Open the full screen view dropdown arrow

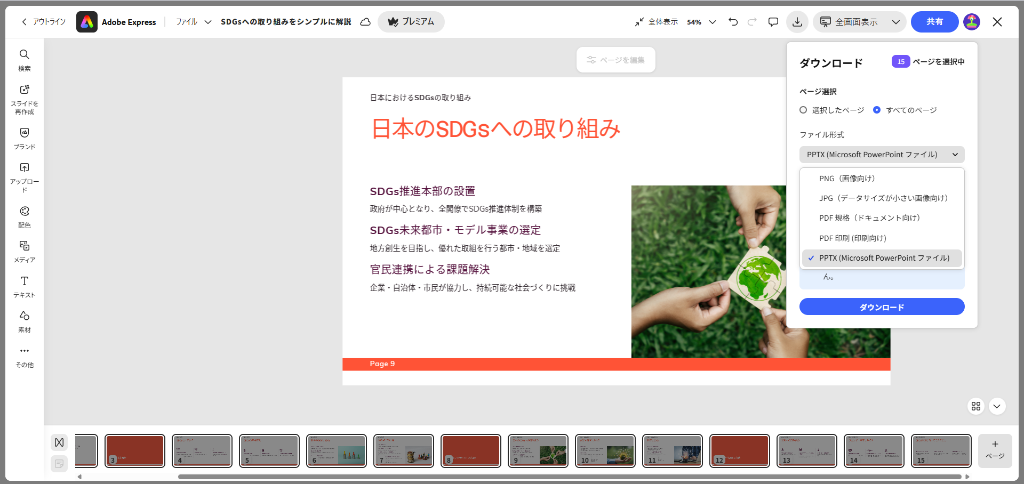pyautogui.click(x=895, y=22)
